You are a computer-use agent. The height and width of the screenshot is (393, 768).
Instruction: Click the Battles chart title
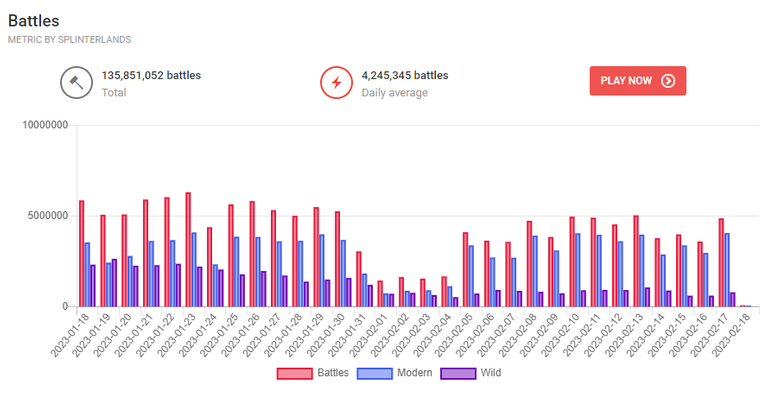(x=34, y=21)
